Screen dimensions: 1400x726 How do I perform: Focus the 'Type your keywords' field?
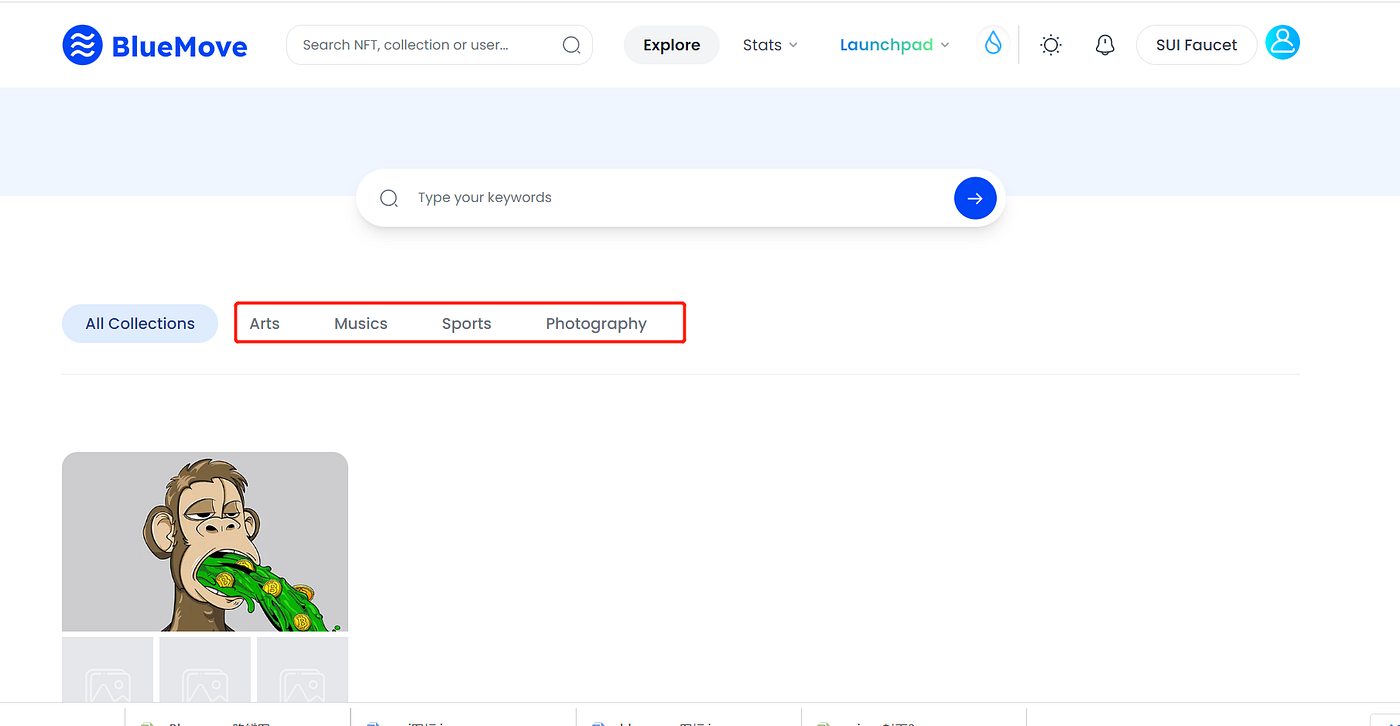click(680, 198)
